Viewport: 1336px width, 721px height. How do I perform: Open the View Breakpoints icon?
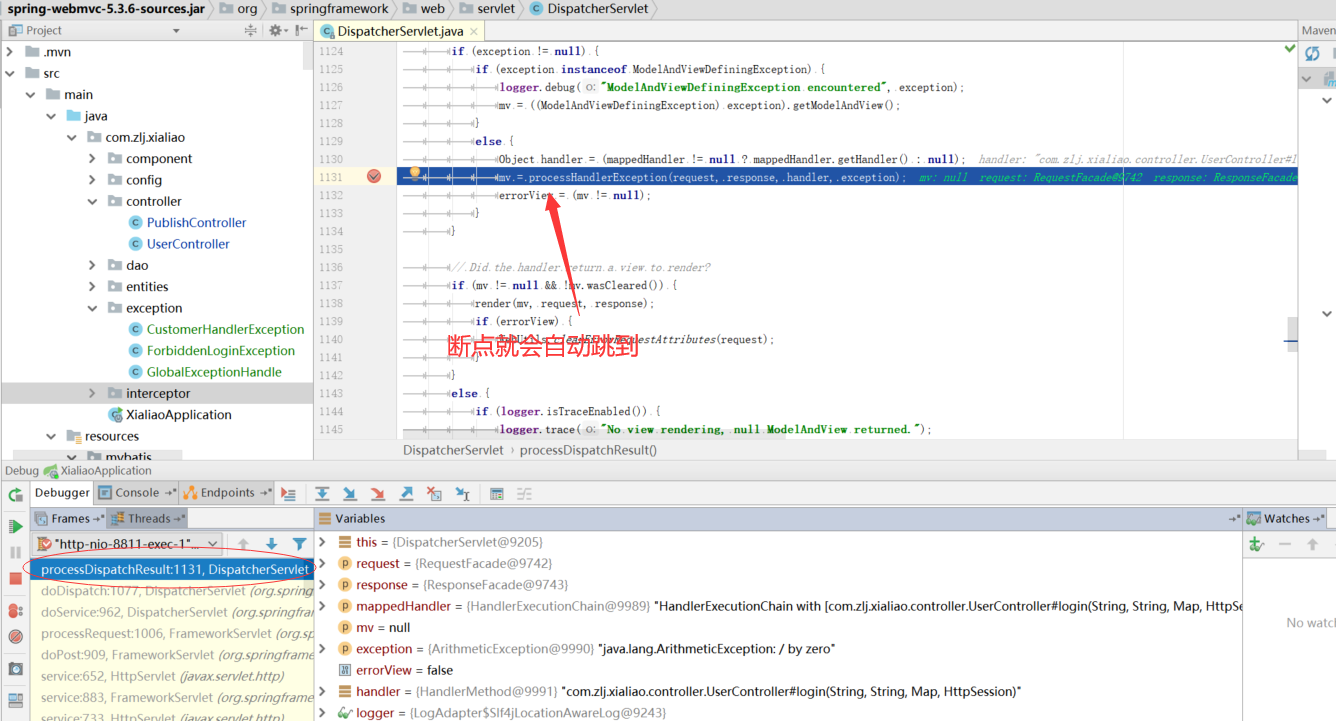(15, 611)
